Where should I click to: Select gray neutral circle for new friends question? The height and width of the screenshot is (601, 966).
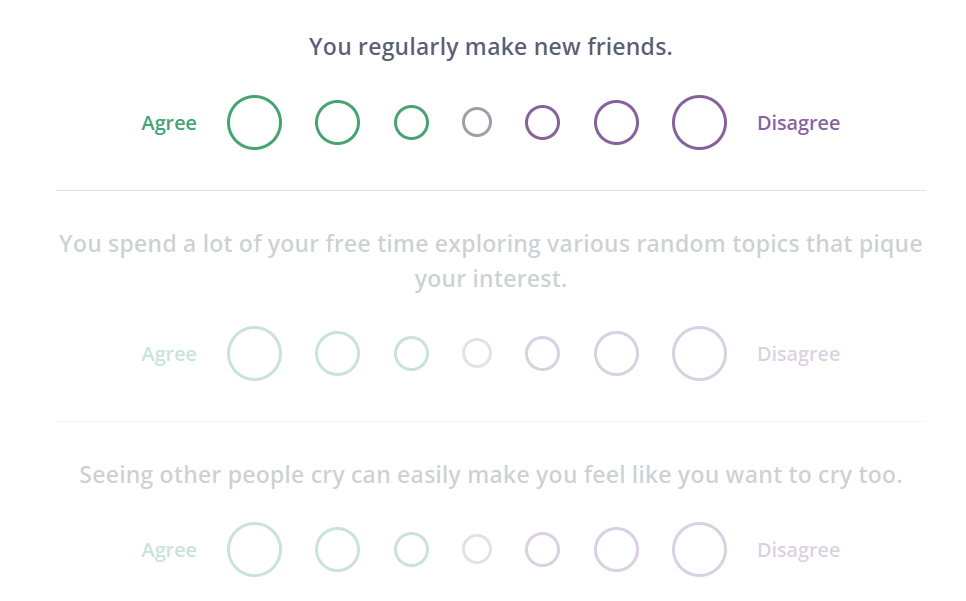coord(477,123)
